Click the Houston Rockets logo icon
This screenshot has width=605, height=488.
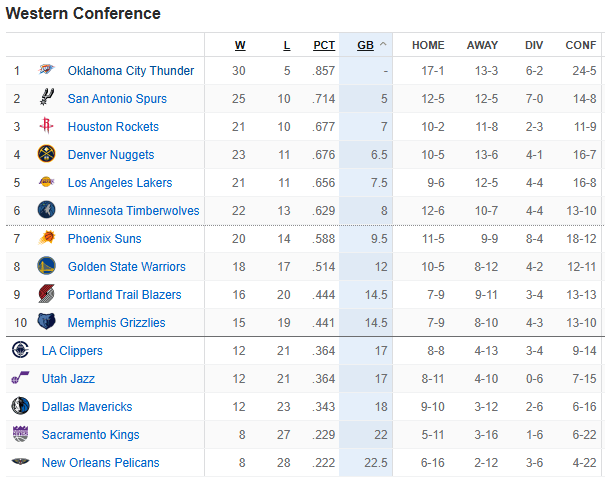[x=47, y=127]
